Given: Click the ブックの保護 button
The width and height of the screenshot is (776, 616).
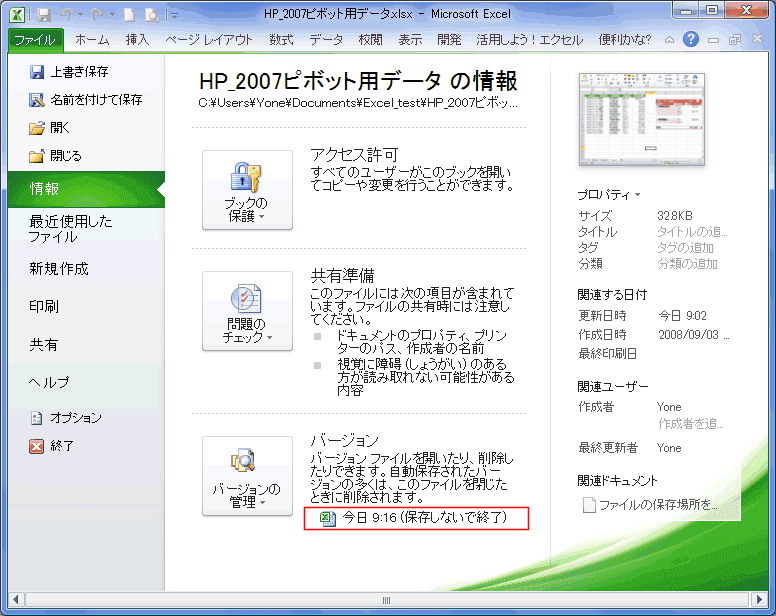Looking at the screenshot, I should tap(247, 190).
